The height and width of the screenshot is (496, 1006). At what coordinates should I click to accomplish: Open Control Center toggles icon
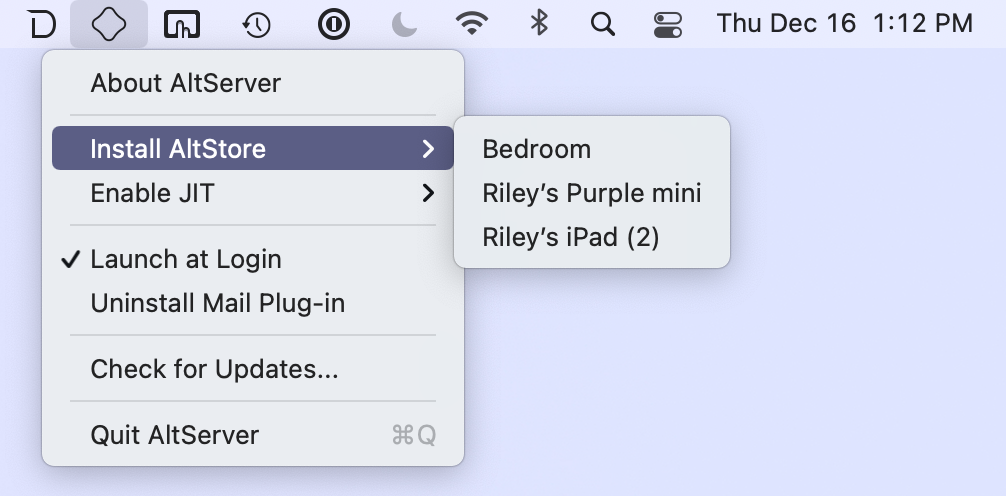click(x=668, y=24)
